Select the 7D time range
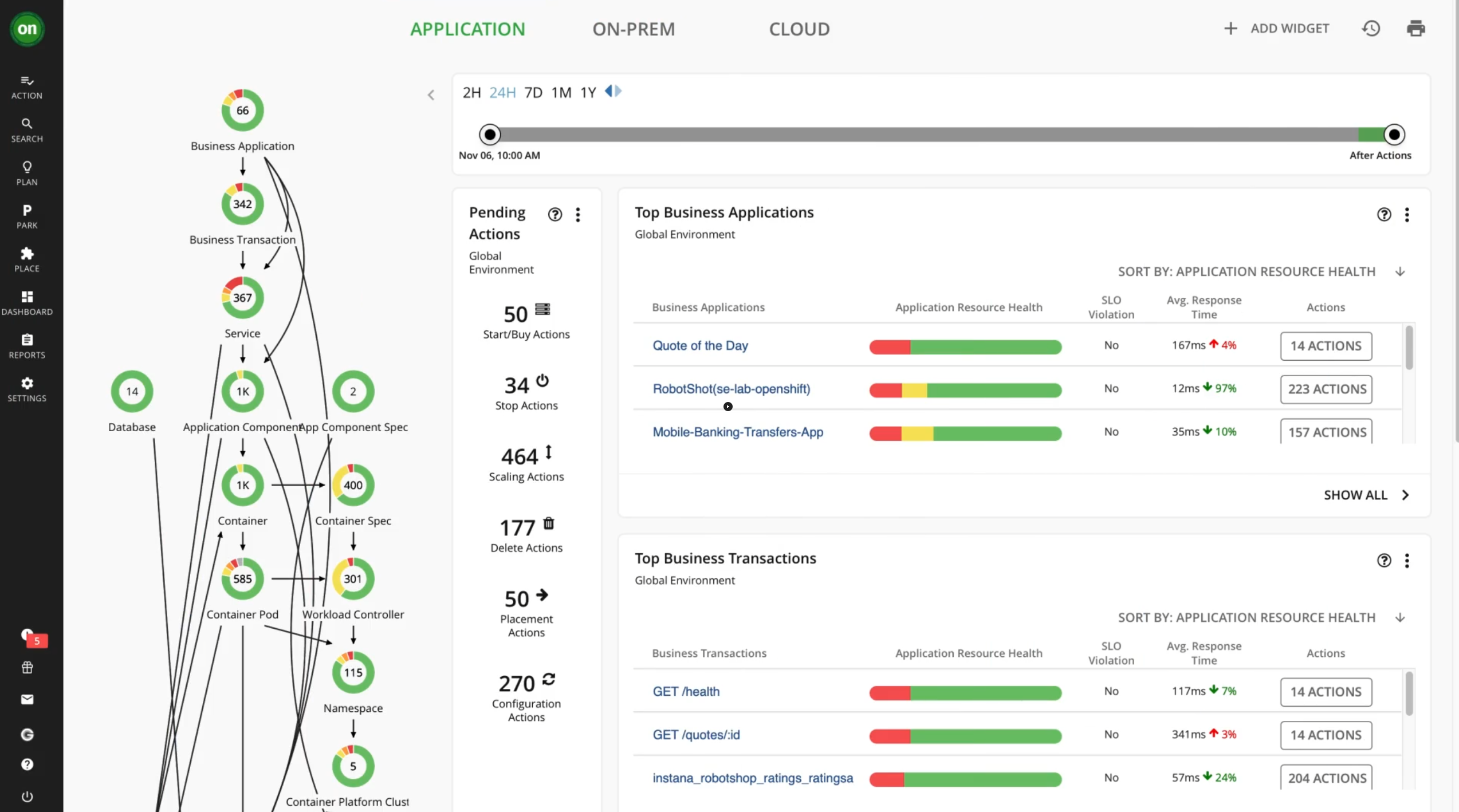1459x812 pixels. click(x=533, y=92)
